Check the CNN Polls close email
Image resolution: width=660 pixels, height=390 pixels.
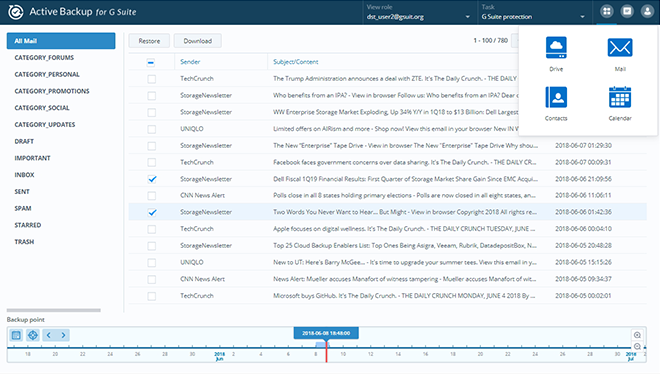pos(152,196)
